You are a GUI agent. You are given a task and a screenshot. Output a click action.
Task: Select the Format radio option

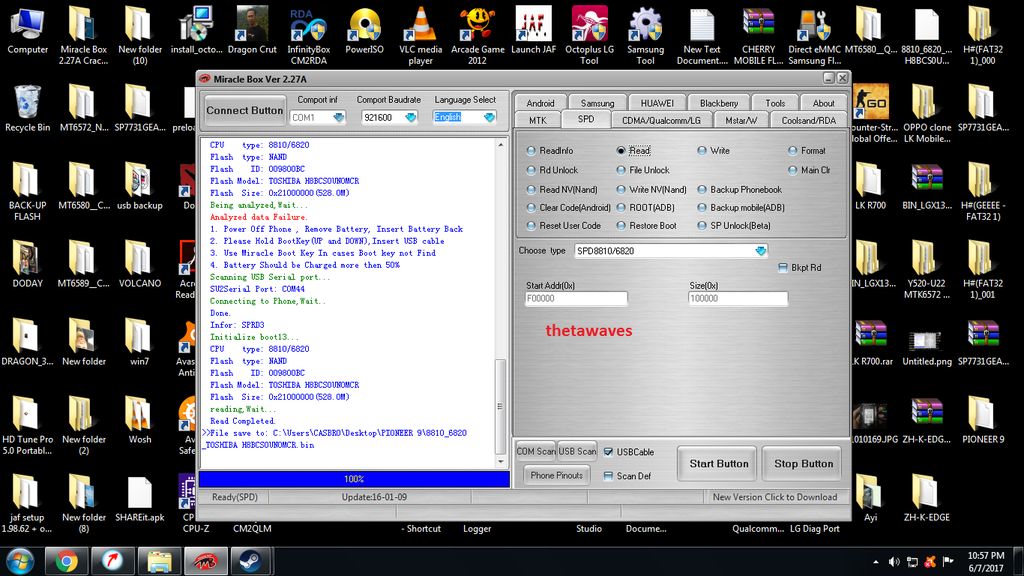pyautogui.click(x=807, y=151)
